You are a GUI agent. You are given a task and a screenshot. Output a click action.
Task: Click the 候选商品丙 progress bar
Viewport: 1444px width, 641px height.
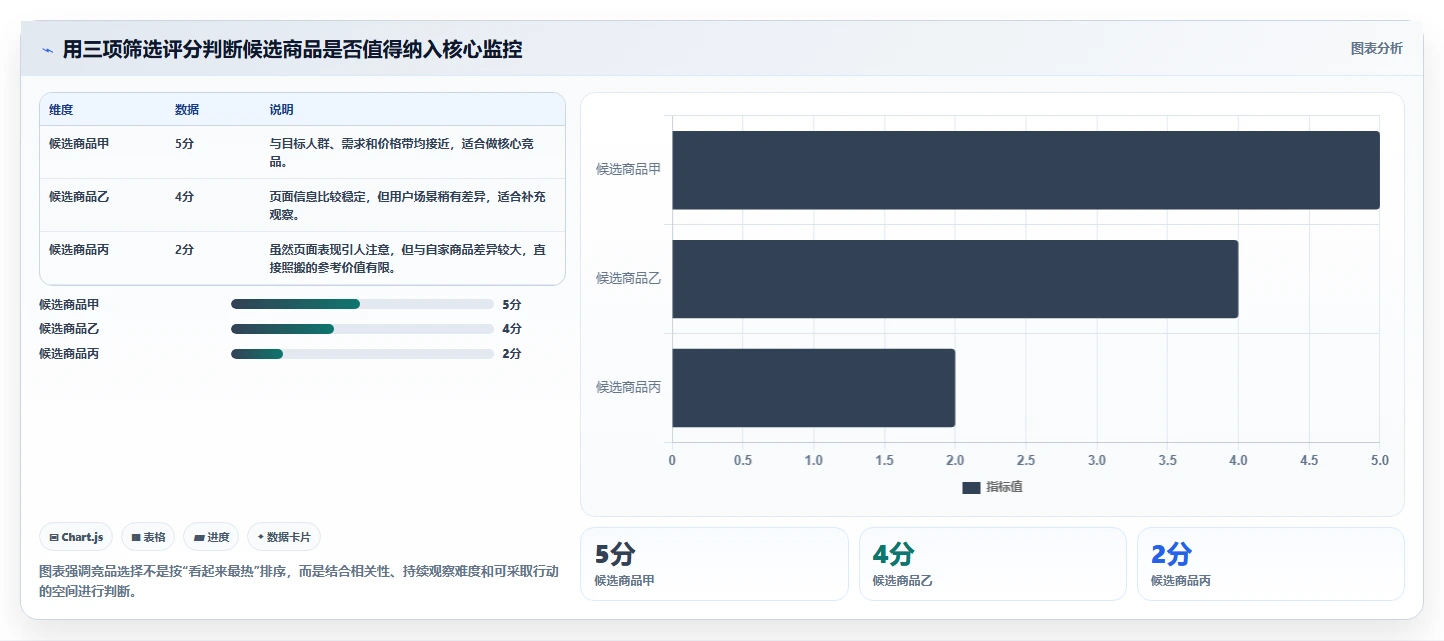[362, 353]
